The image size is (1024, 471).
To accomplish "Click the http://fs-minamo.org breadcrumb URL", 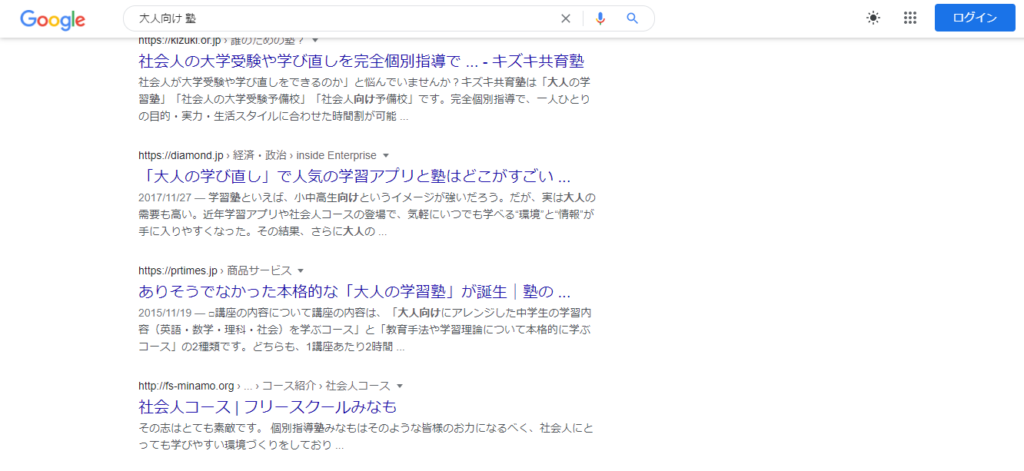I will 186,385.
